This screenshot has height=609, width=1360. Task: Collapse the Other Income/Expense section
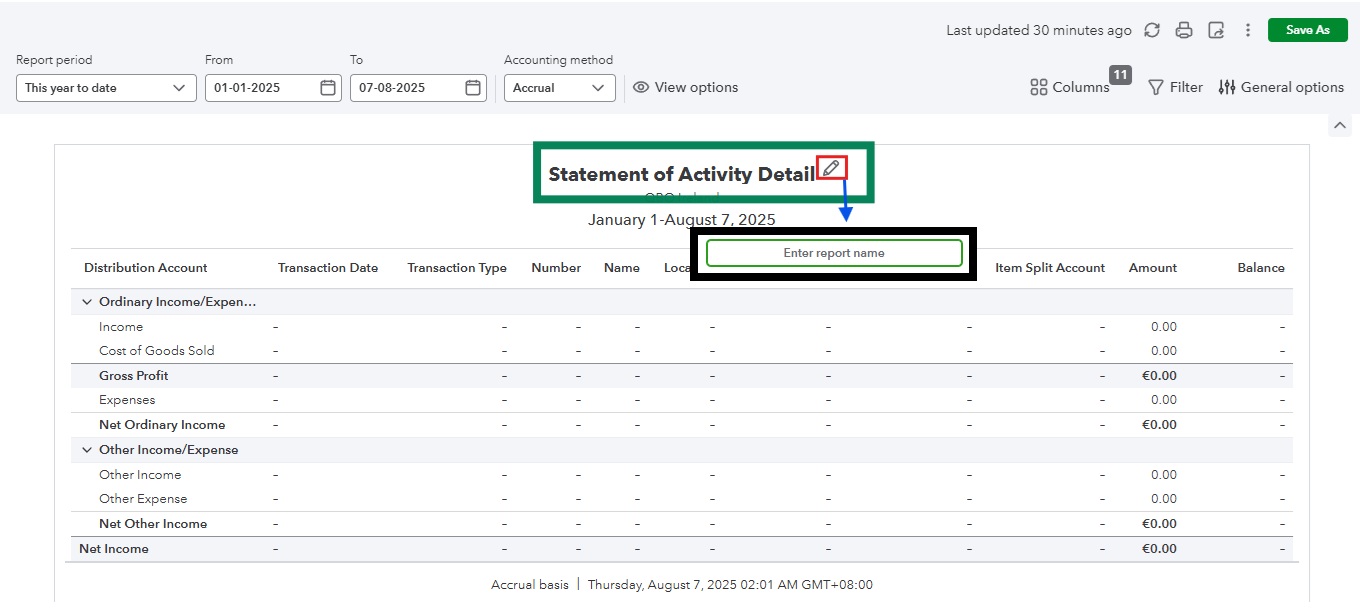tap(87, 450)
